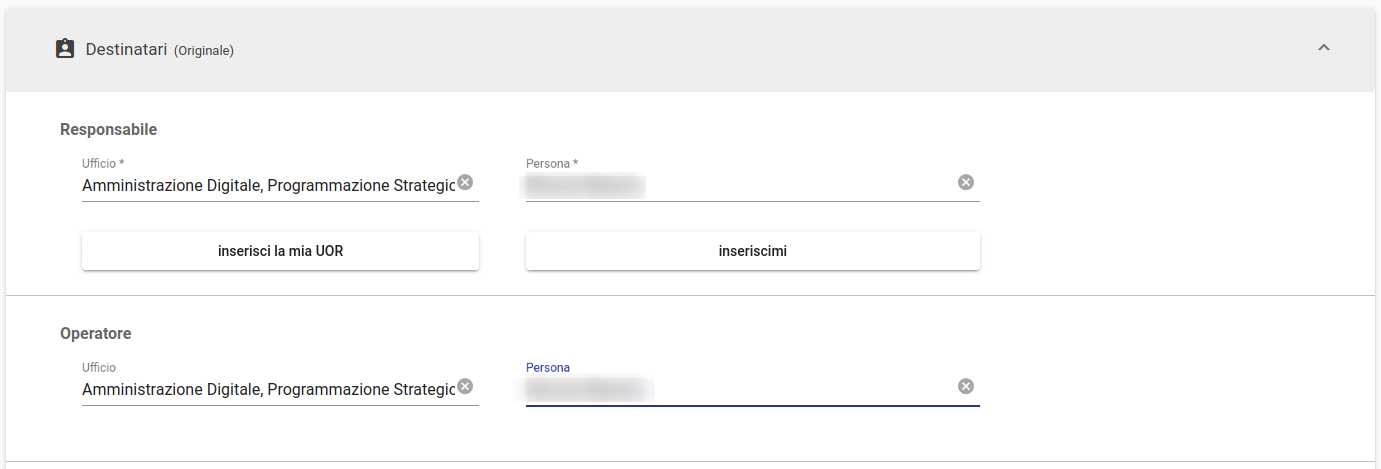This screenshot has width=1381, height=469.
Task: Clear the Operatore Ufficio field
Action: click(466, 387)
